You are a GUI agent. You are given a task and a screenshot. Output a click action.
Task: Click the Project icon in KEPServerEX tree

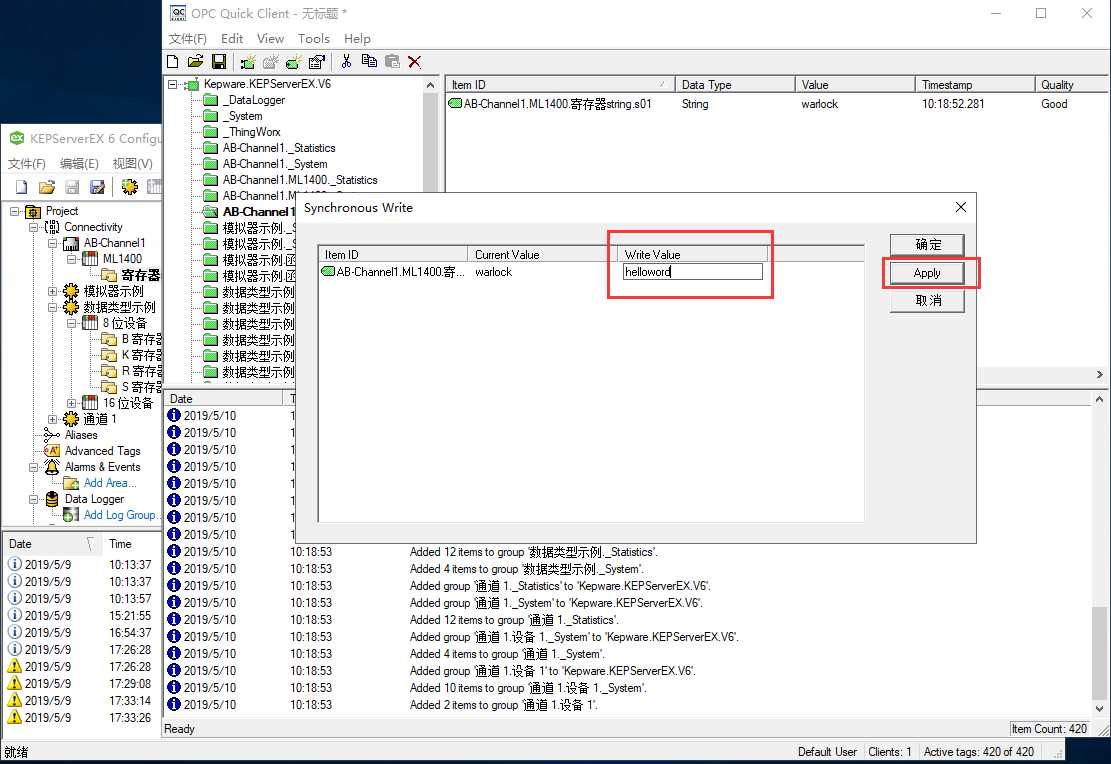33,211
